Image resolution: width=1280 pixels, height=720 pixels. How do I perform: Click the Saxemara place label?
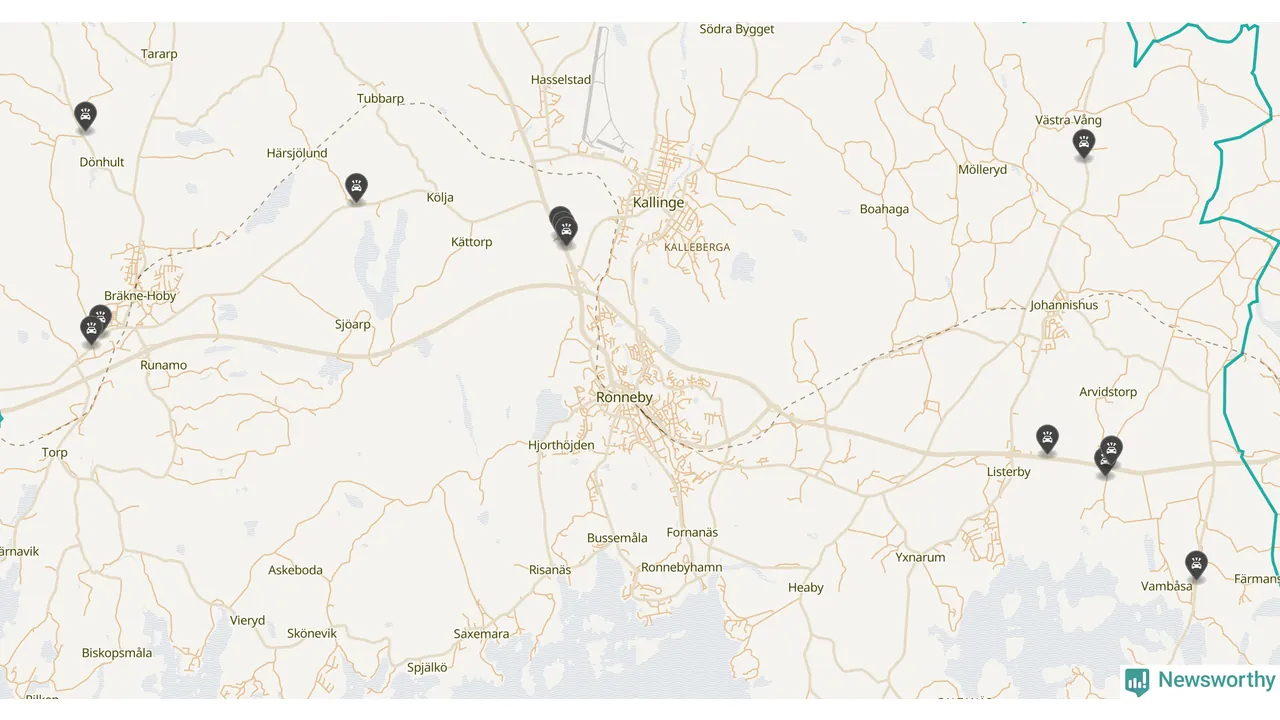click(x=481, y=634)
